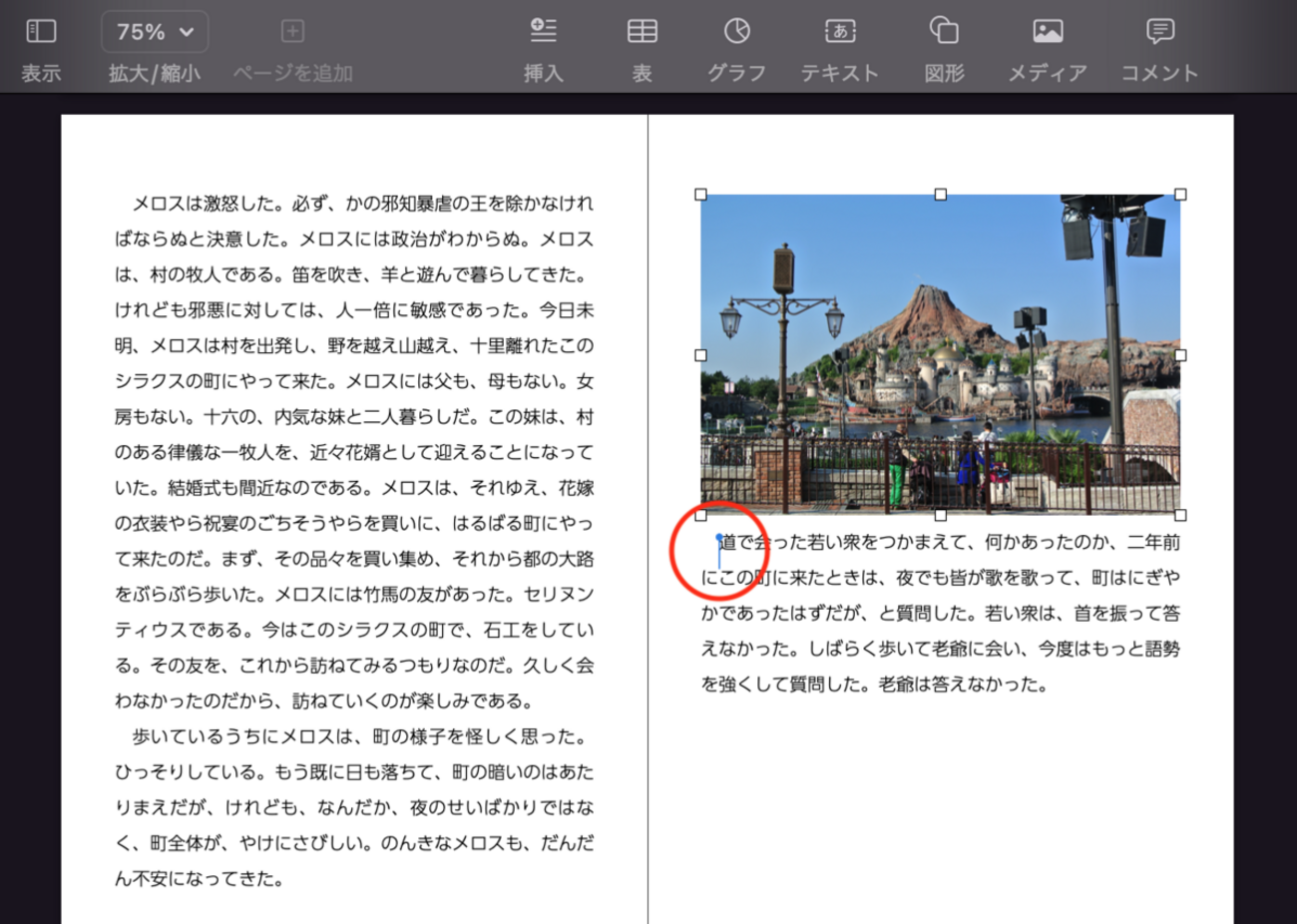The height and width of the screenshot is (924, 1297).
Task: Open the 75% zoom level dropdown
Action: coord(155,32)
